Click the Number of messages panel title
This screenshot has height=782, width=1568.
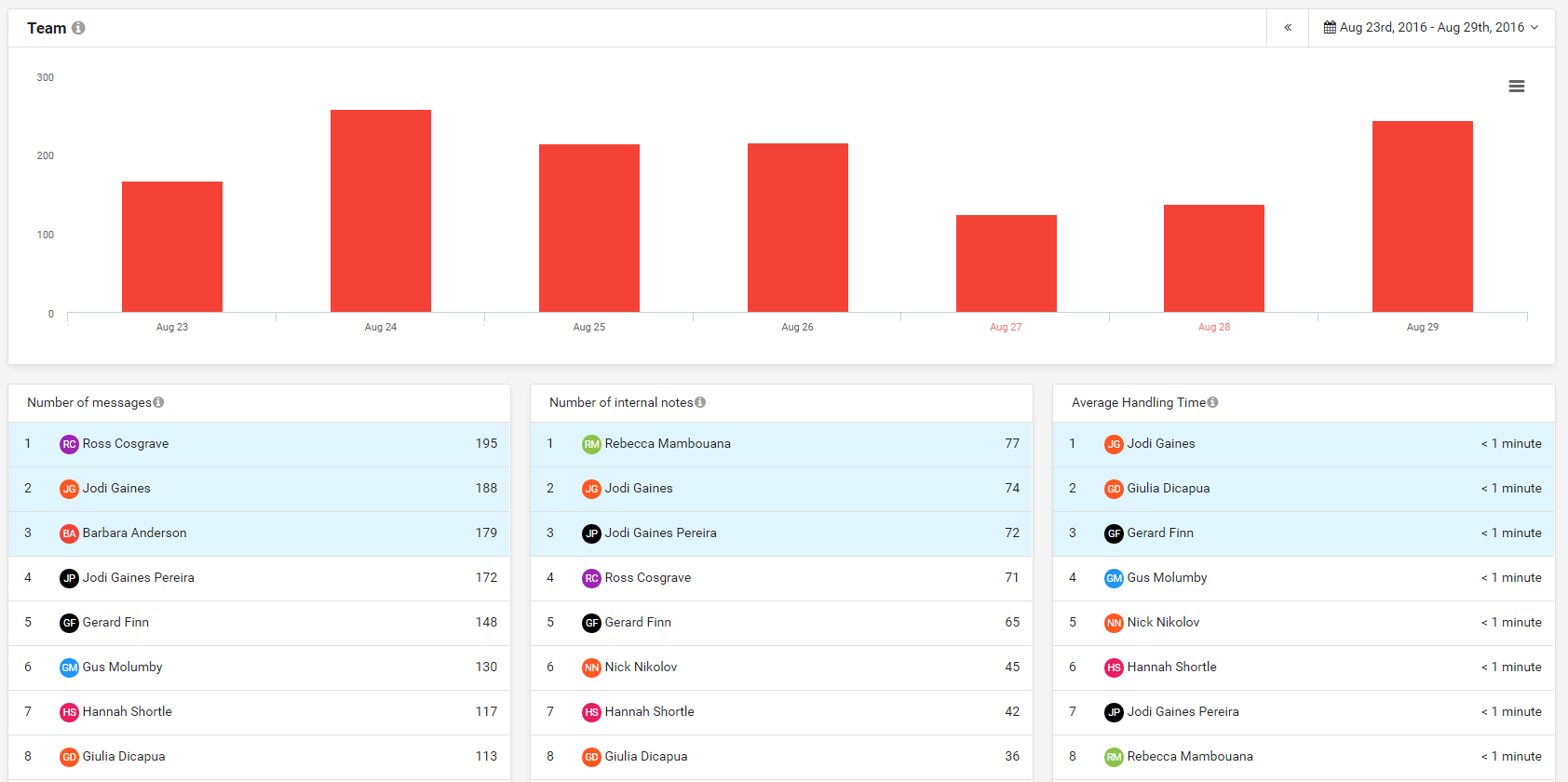pyautogui.click(x=89, y=402)
